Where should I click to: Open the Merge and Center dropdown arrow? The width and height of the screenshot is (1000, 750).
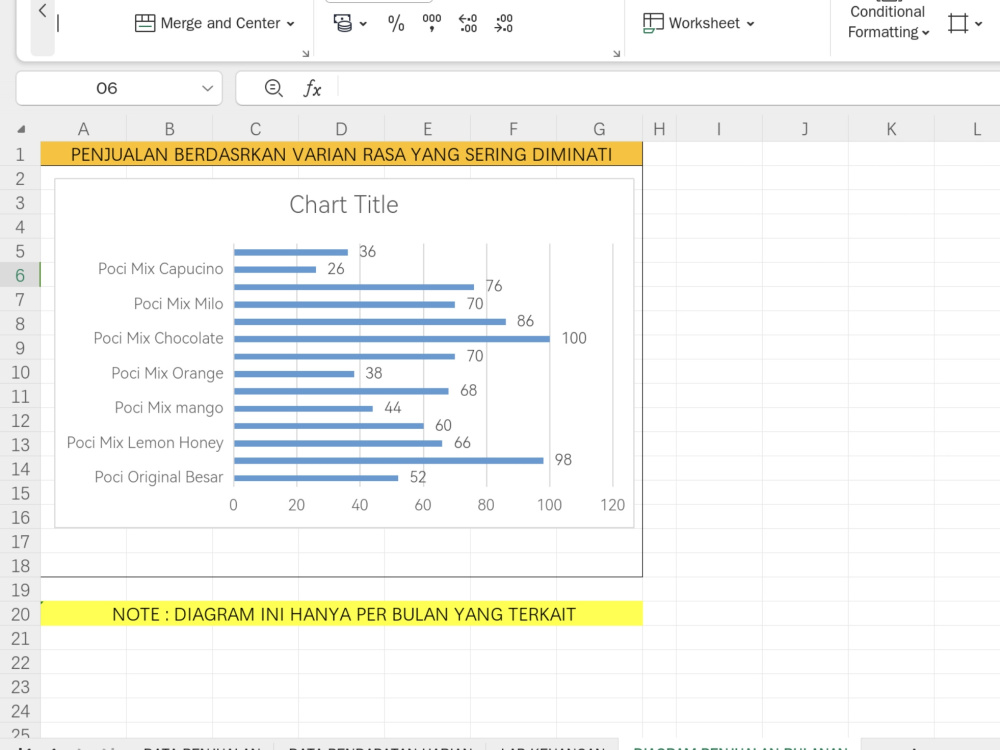(291, 24)
